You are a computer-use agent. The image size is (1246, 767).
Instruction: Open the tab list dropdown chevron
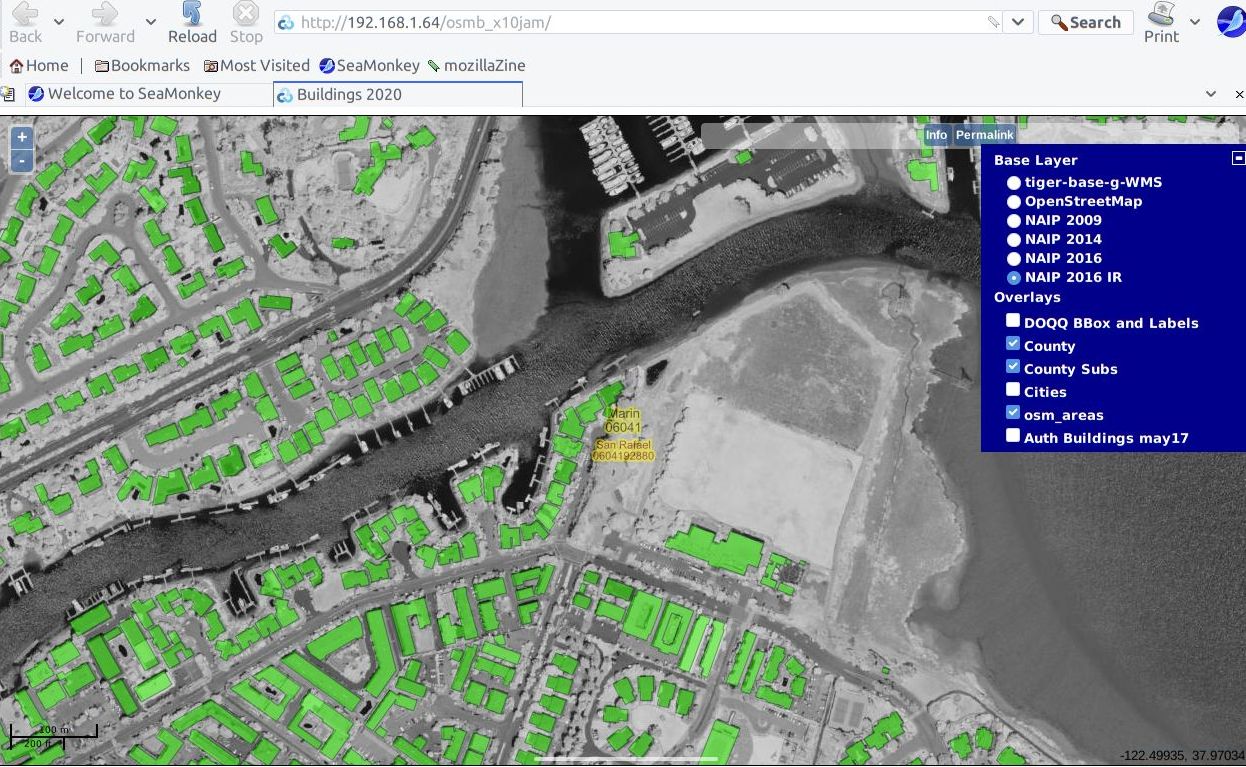click(1211, 94)
